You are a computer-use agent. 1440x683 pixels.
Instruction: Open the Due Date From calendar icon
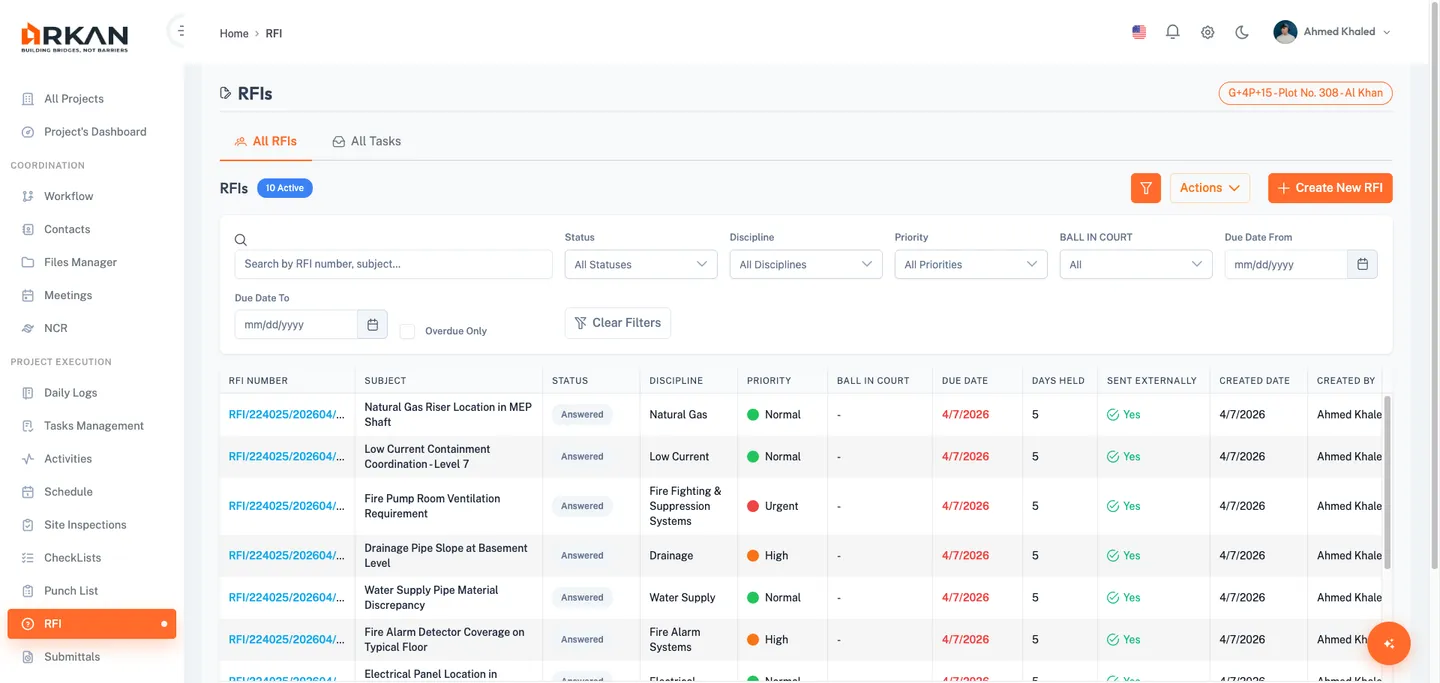tap(1362, 264)
